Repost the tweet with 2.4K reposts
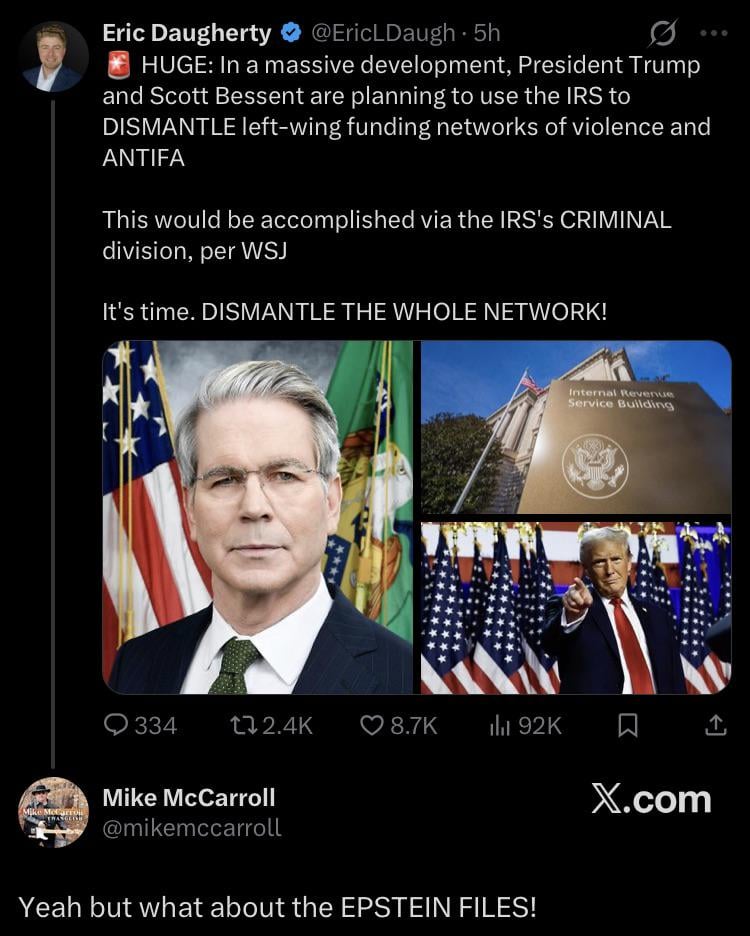 coord(271,725)
